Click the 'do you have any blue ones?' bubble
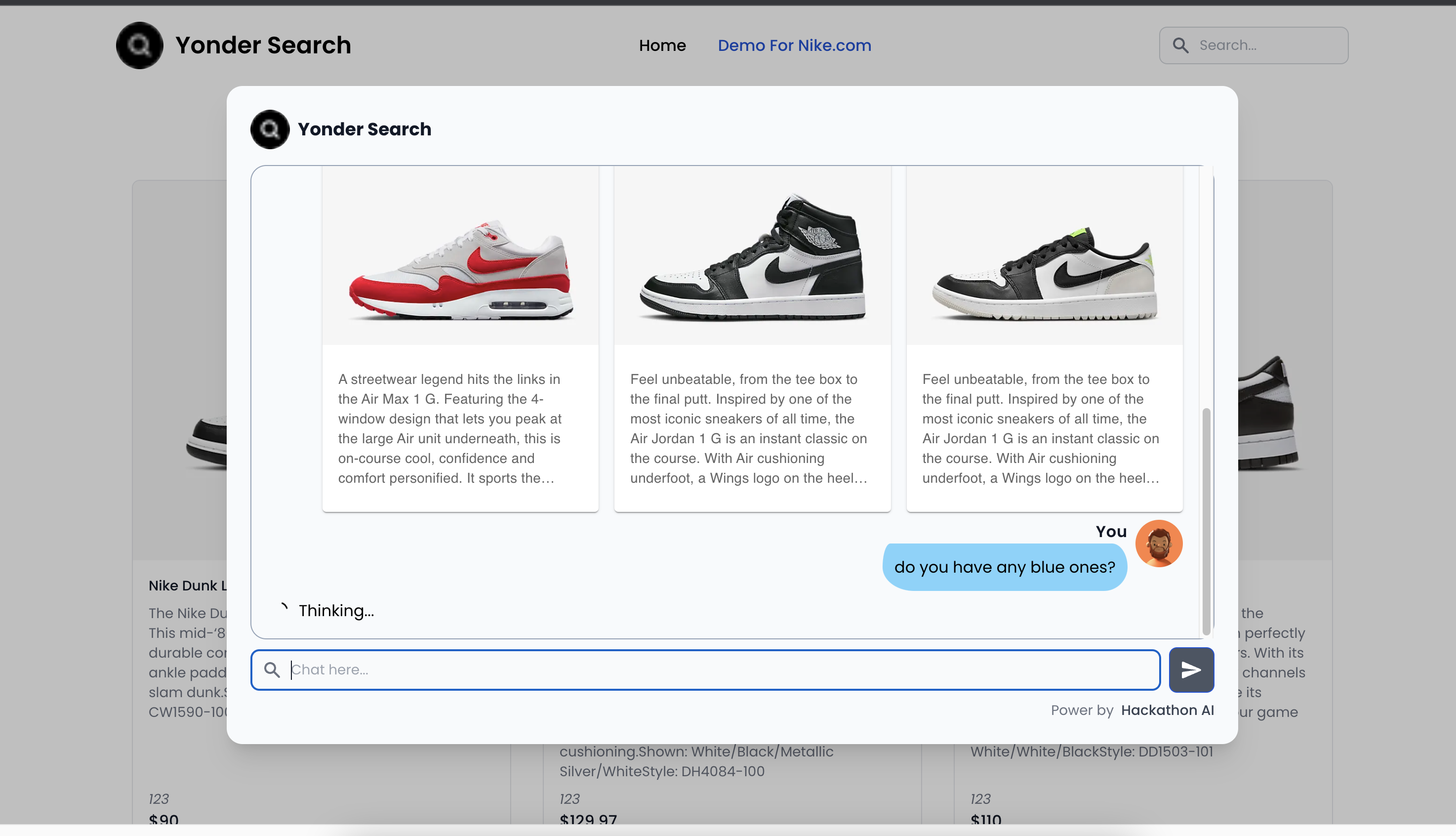 [x=1005, y=567]
